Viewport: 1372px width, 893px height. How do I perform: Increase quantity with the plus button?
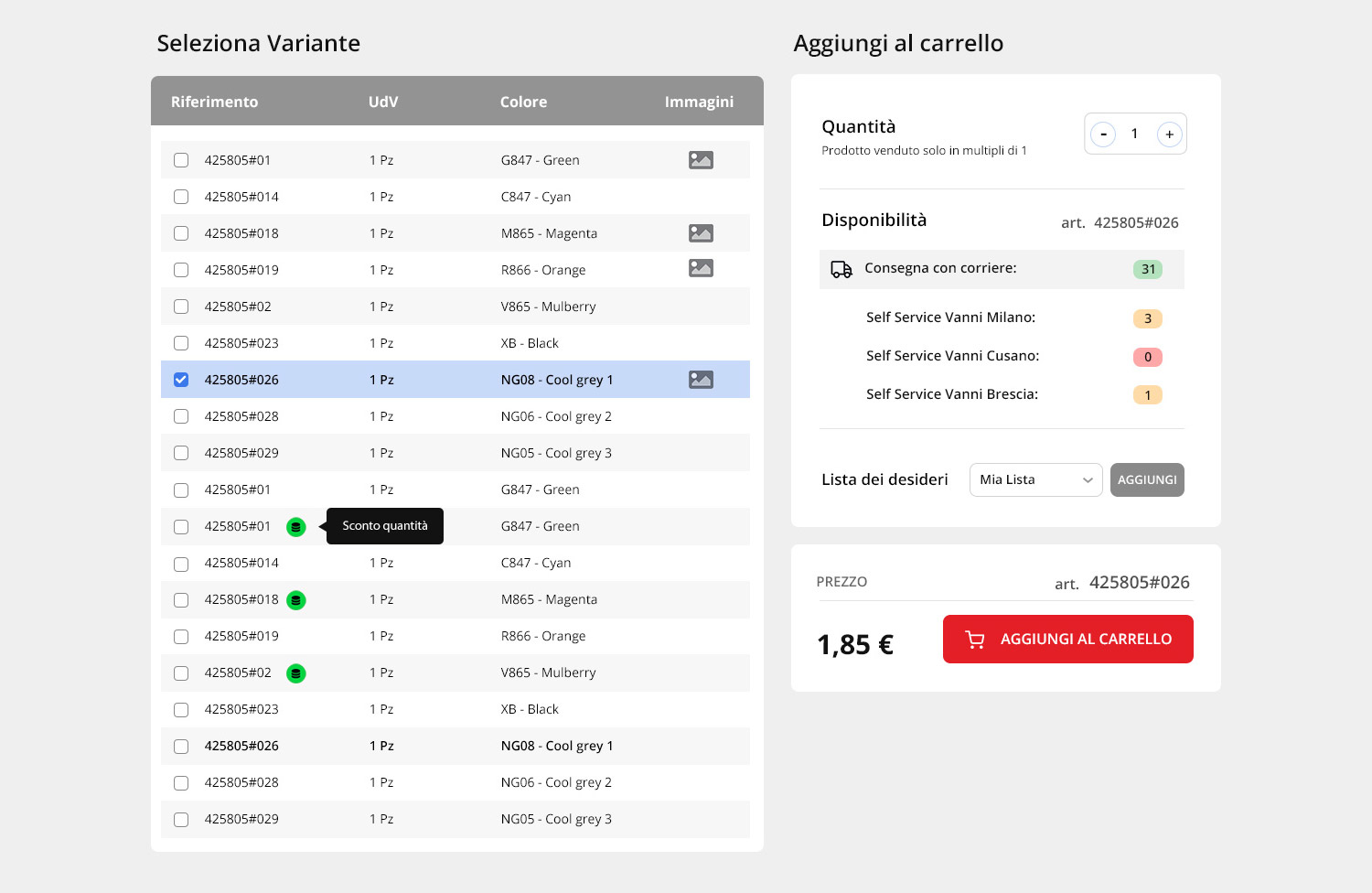(1169, 134)
